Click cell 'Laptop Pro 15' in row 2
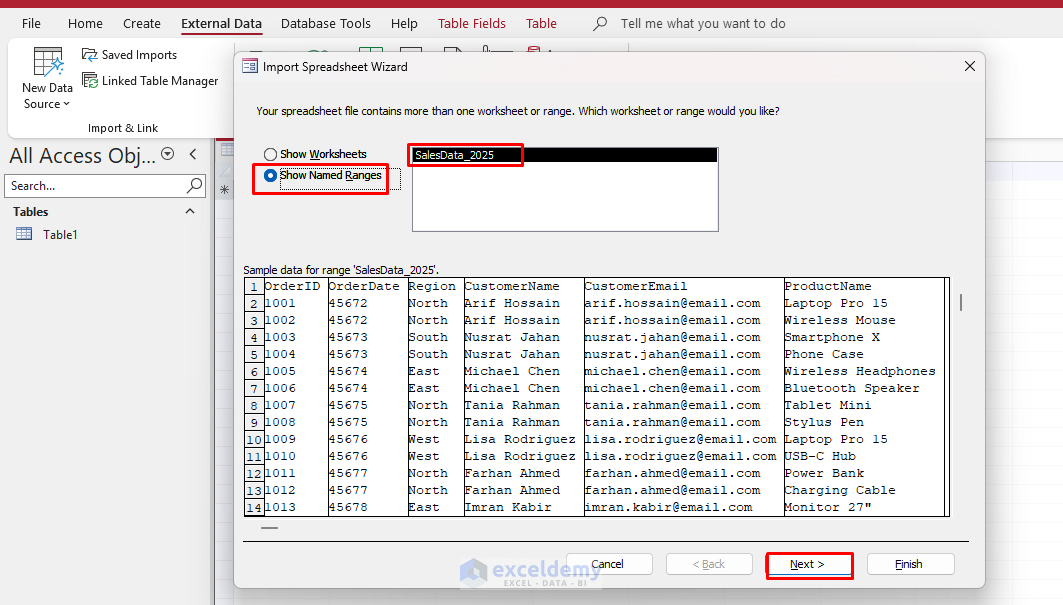1063x605 pixels. (x=864, y=303)
